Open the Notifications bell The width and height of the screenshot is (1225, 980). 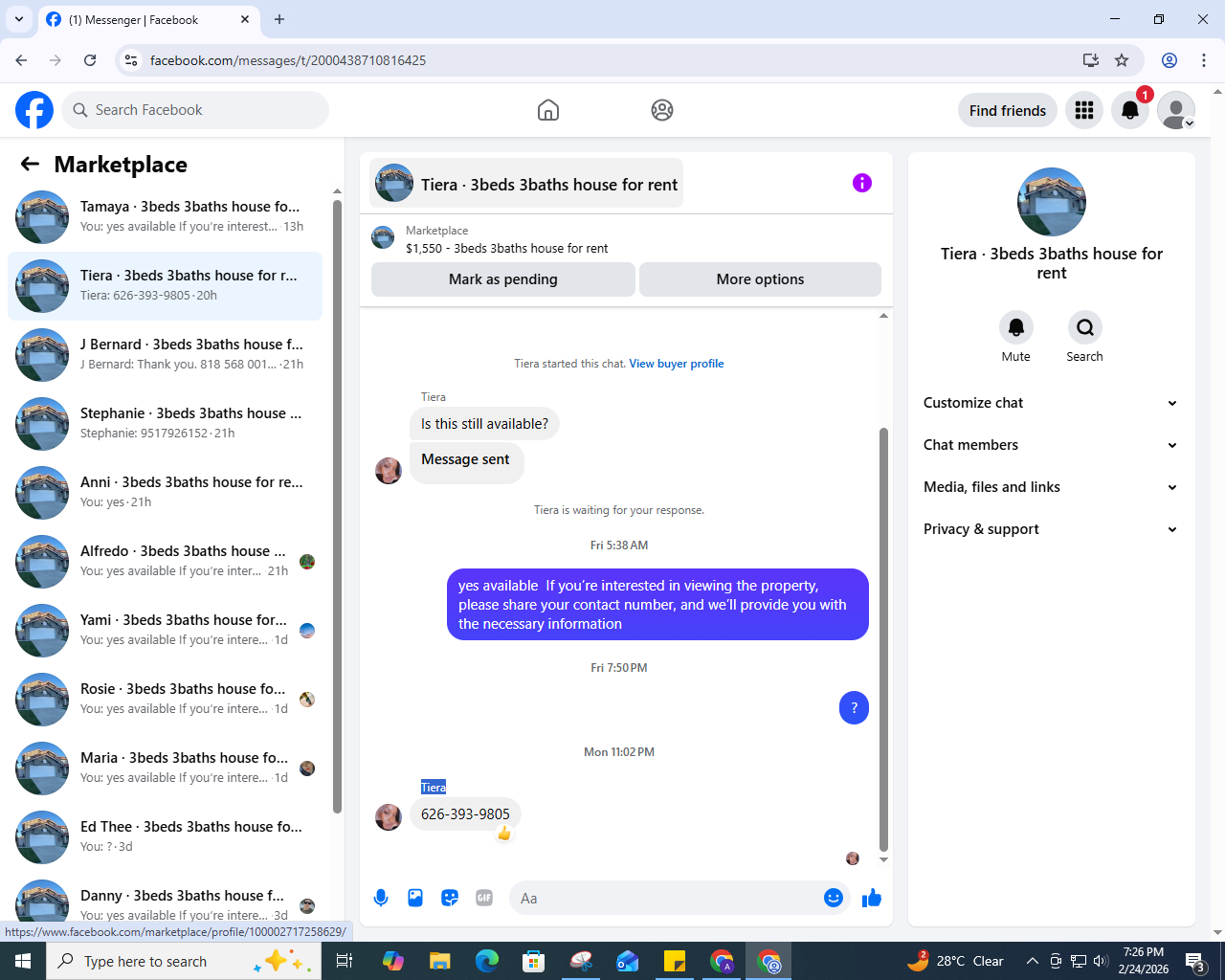(1130, 110)
